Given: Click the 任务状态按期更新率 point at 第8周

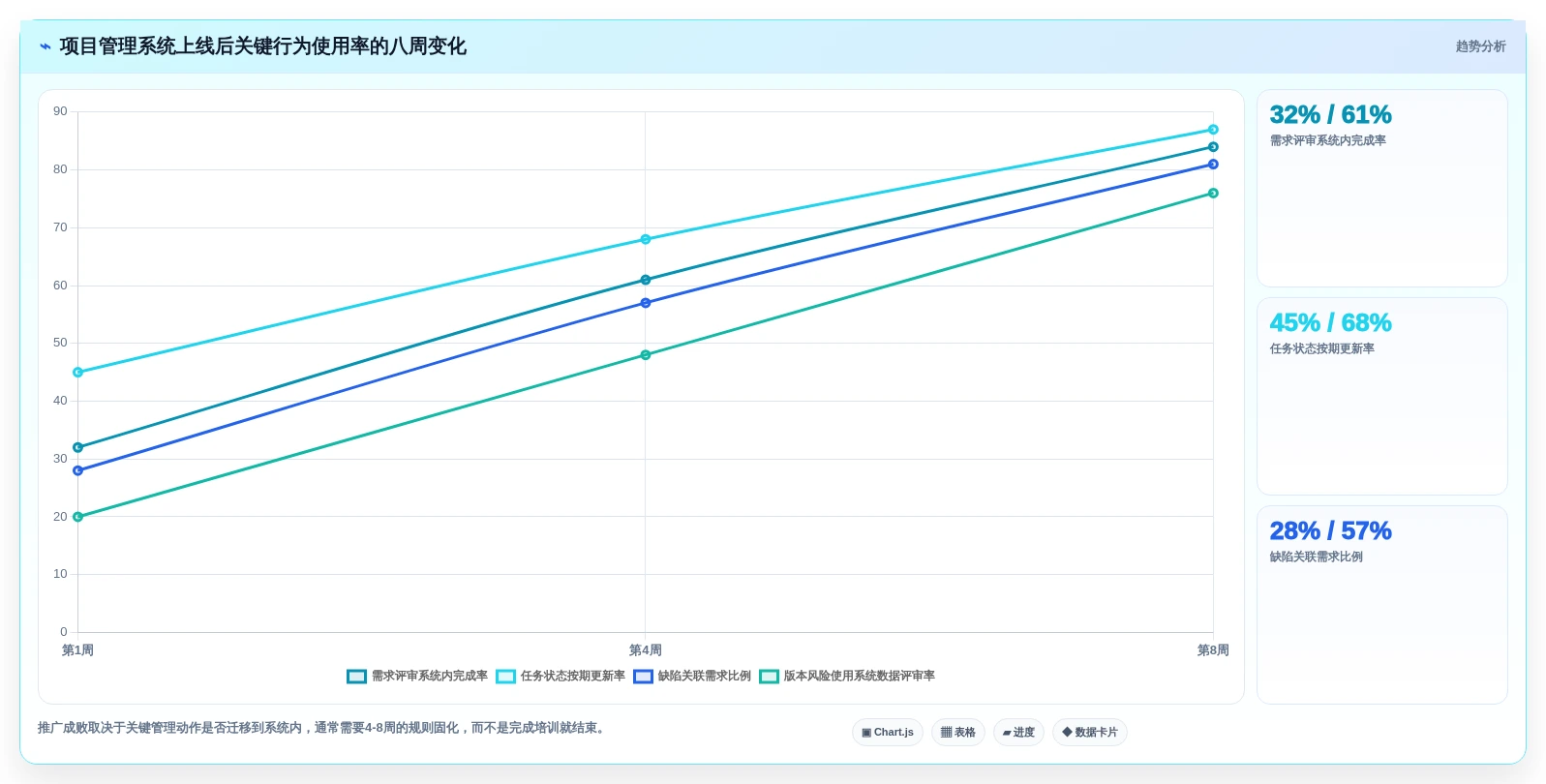Looking at the screenshot, I should click(x=1213, y=130).
